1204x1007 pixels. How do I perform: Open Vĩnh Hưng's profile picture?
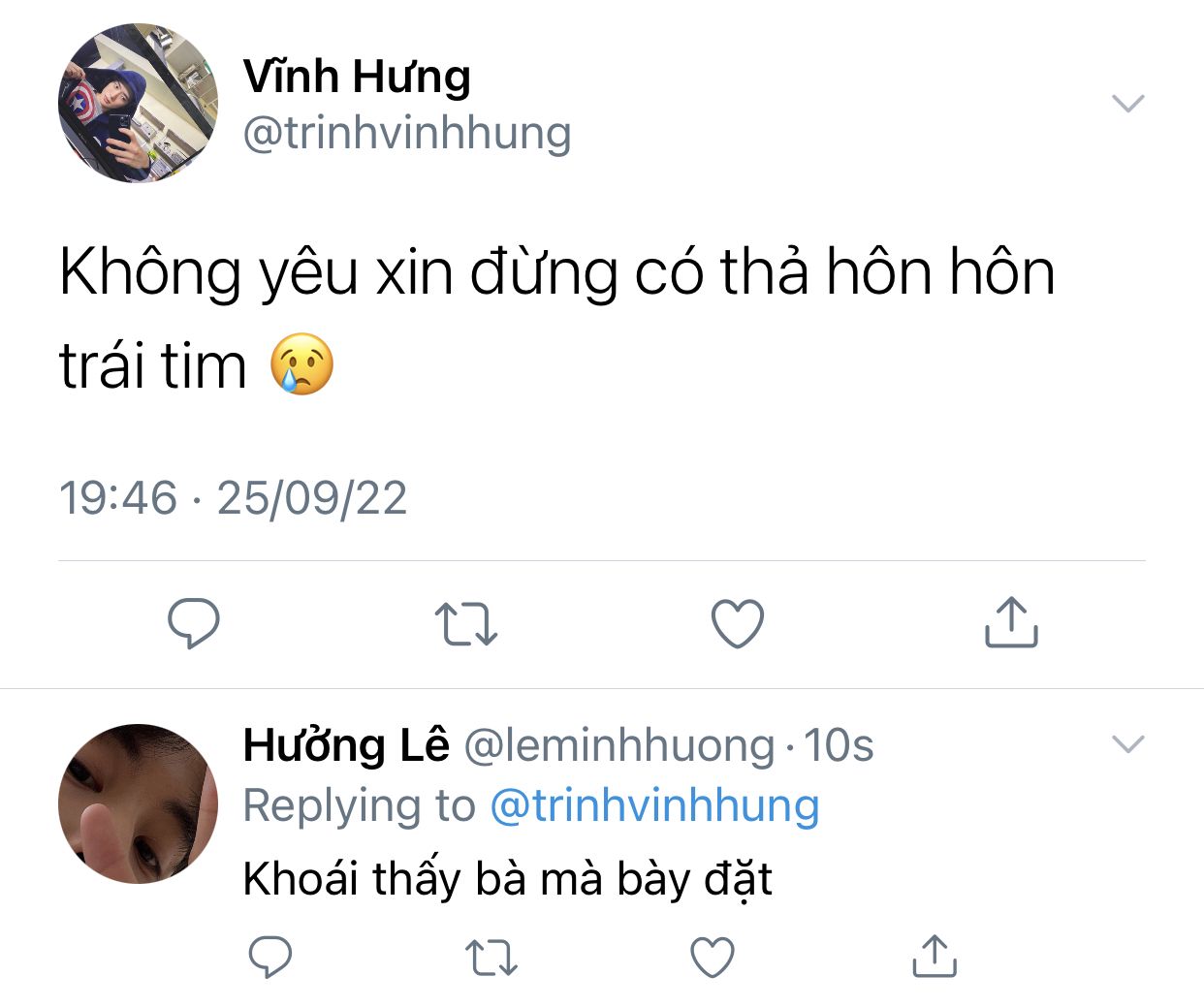click(138, 103)
